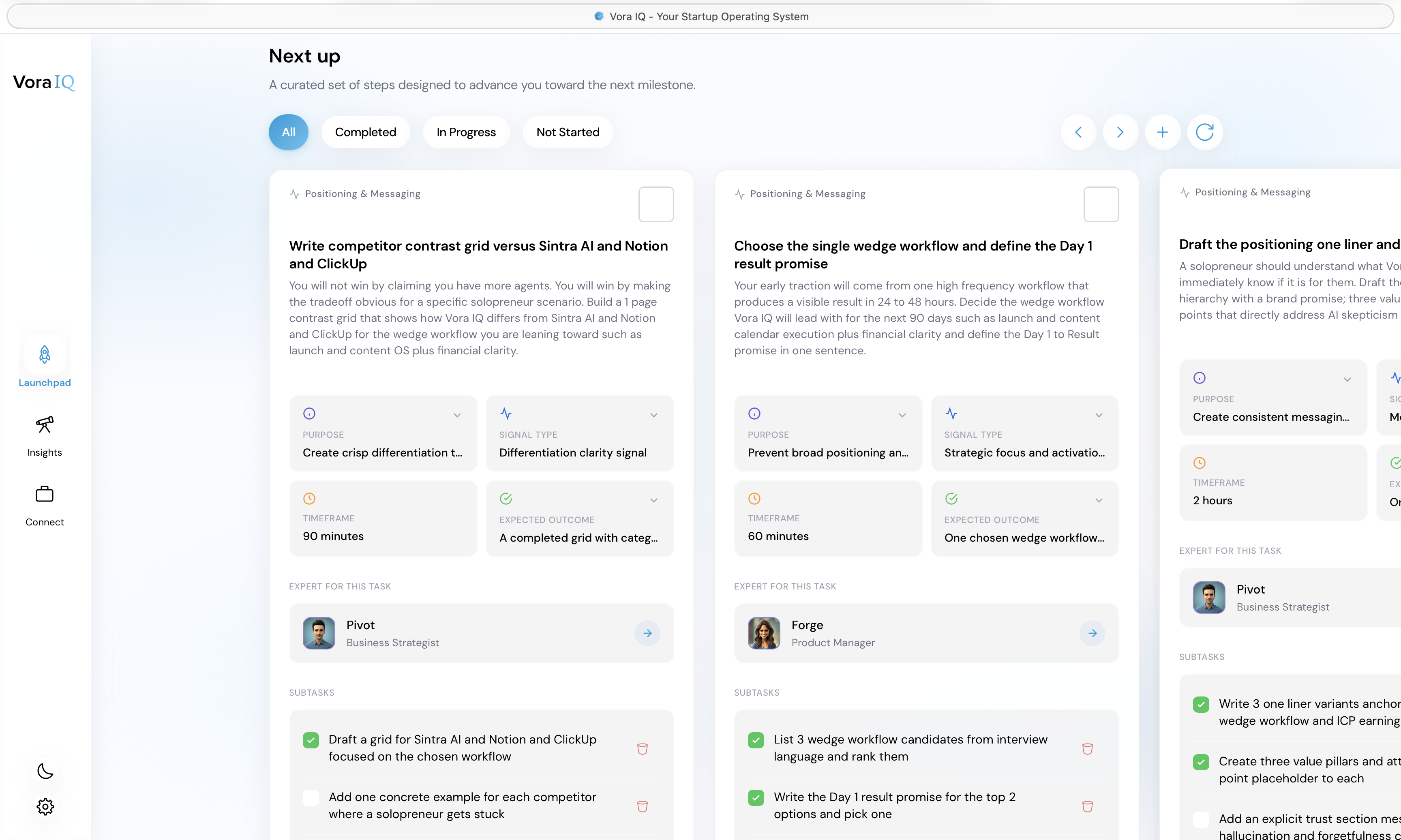This screenshot has height=840, width=1401.
Task: Expand 'Differentiation clarity signal' signal type panel
Action: click(x=653, y=416)
